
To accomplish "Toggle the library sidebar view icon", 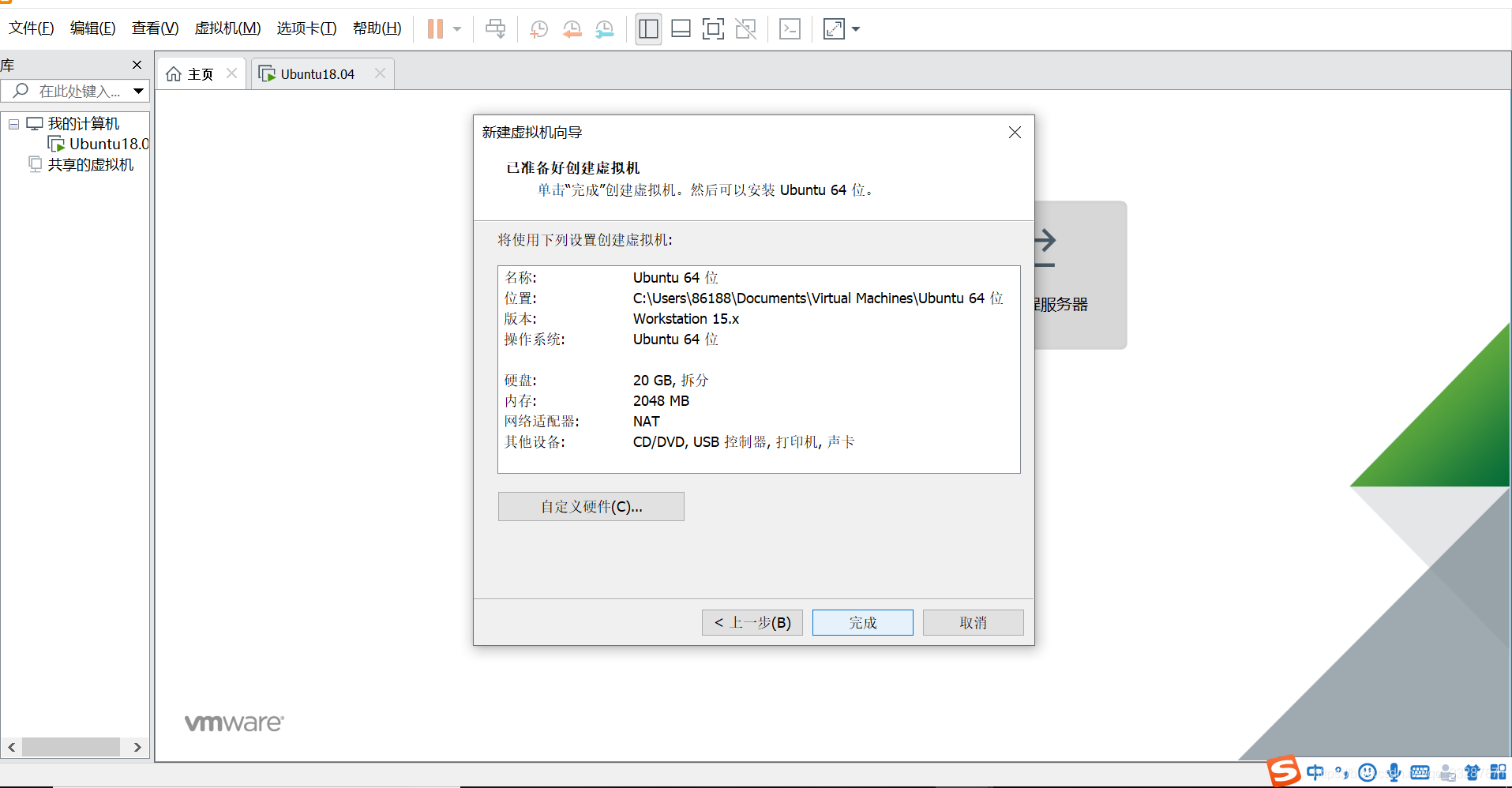I will tap(648, 29).
